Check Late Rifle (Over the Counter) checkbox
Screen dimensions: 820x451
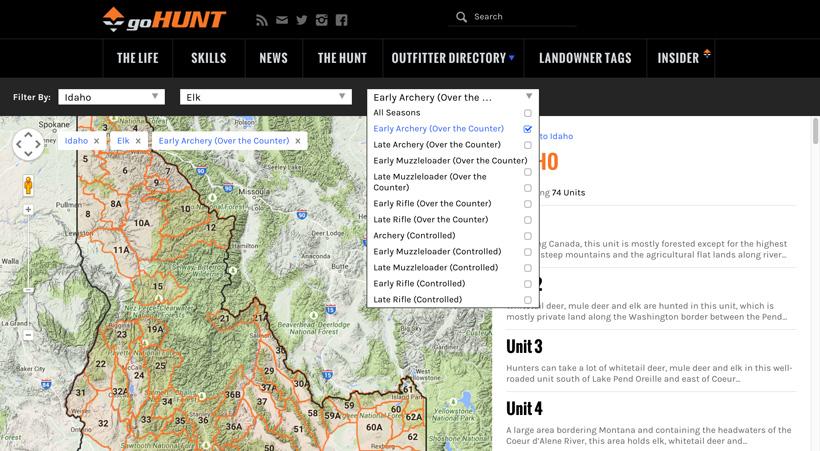point(528,220)
